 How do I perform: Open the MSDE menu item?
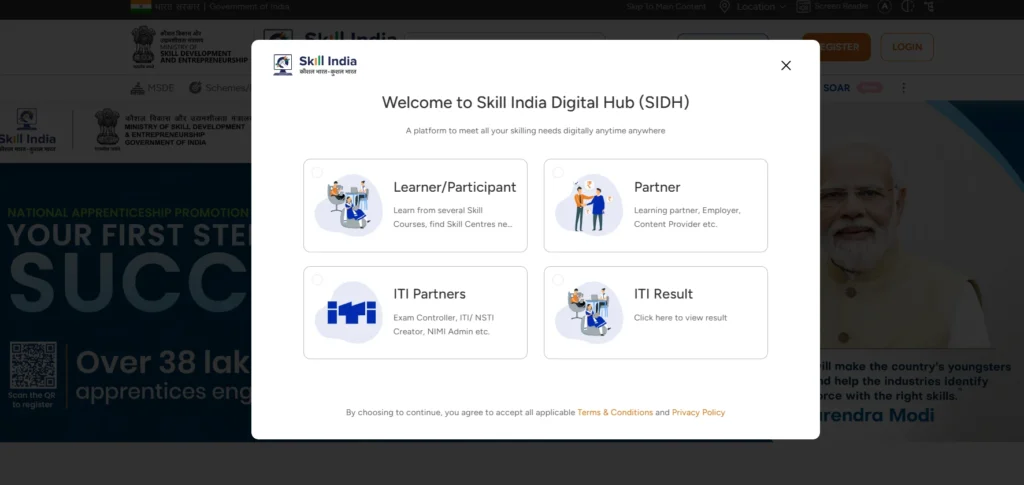[x=152, y=88]
